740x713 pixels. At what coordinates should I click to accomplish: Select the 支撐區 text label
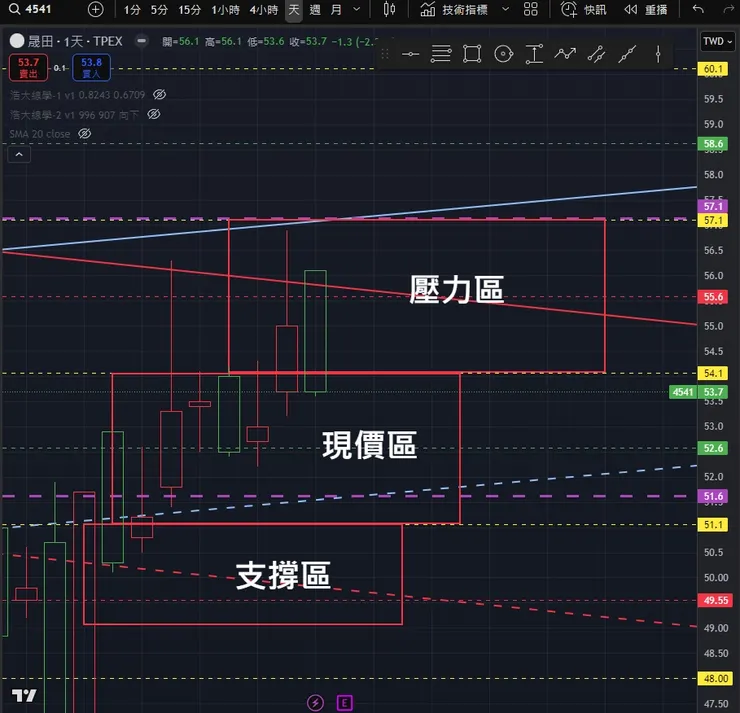[283, 575]
